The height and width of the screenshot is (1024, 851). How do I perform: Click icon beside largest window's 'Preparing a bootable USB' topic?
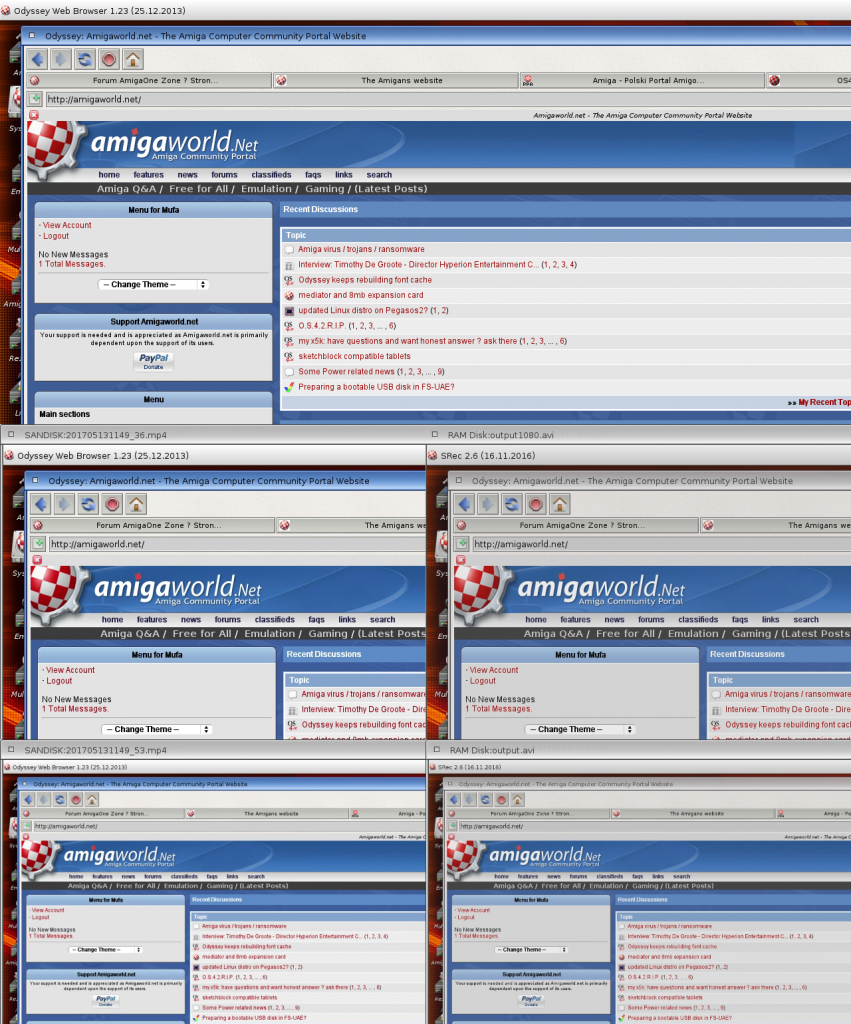click(x=289, y=387)
